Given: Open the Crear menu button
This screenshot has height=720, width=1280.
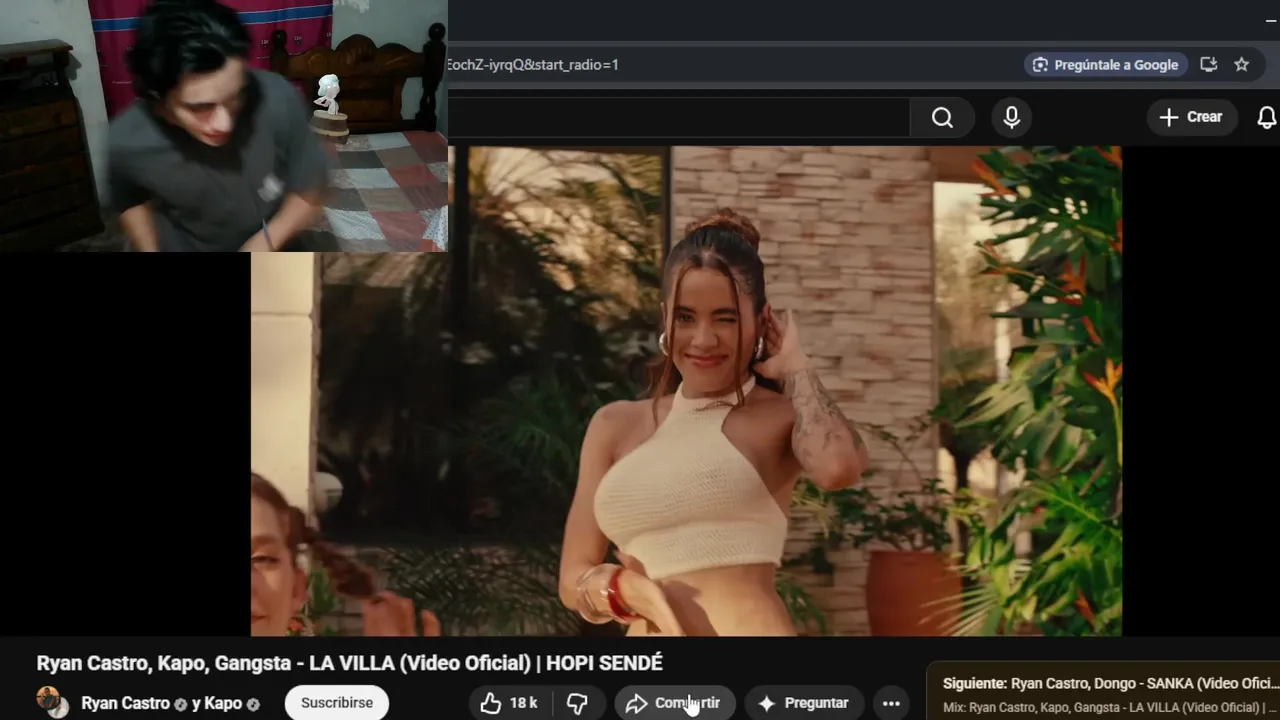Looking at the screenshot, I should tap(1191, 117).
